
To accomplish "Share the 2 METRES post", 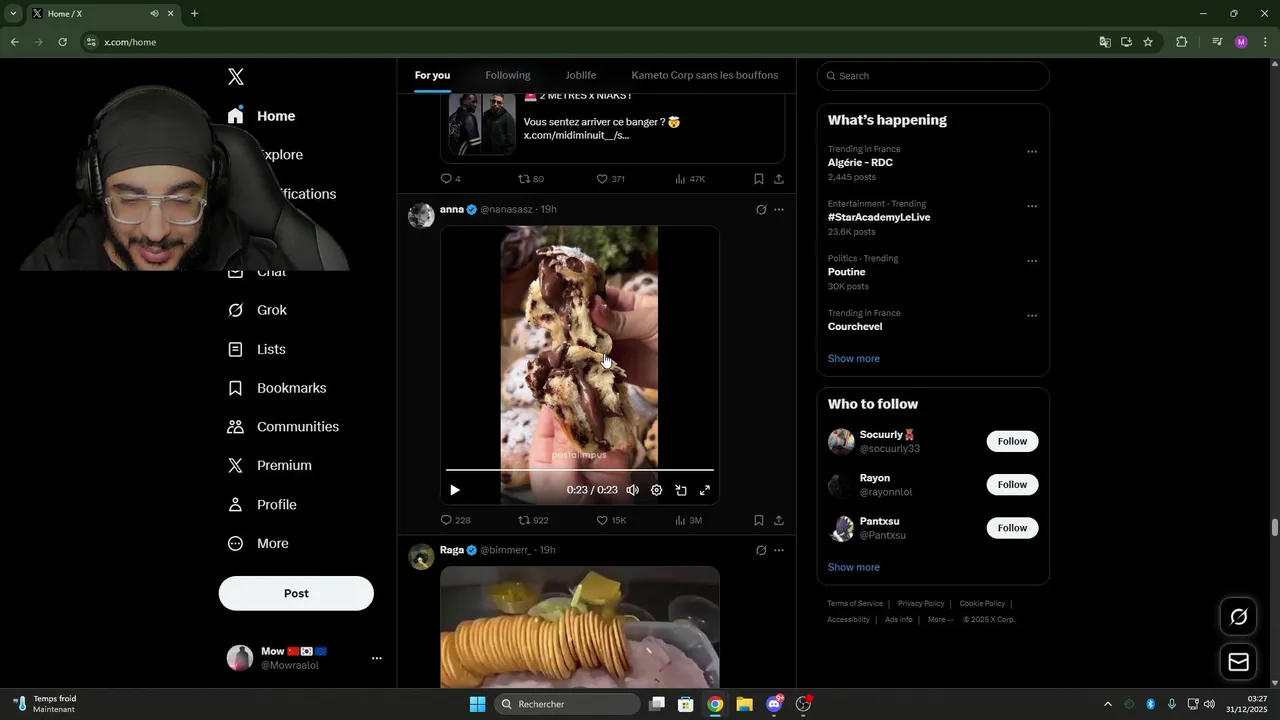I will pyautogui.click(x=779, y=179).
